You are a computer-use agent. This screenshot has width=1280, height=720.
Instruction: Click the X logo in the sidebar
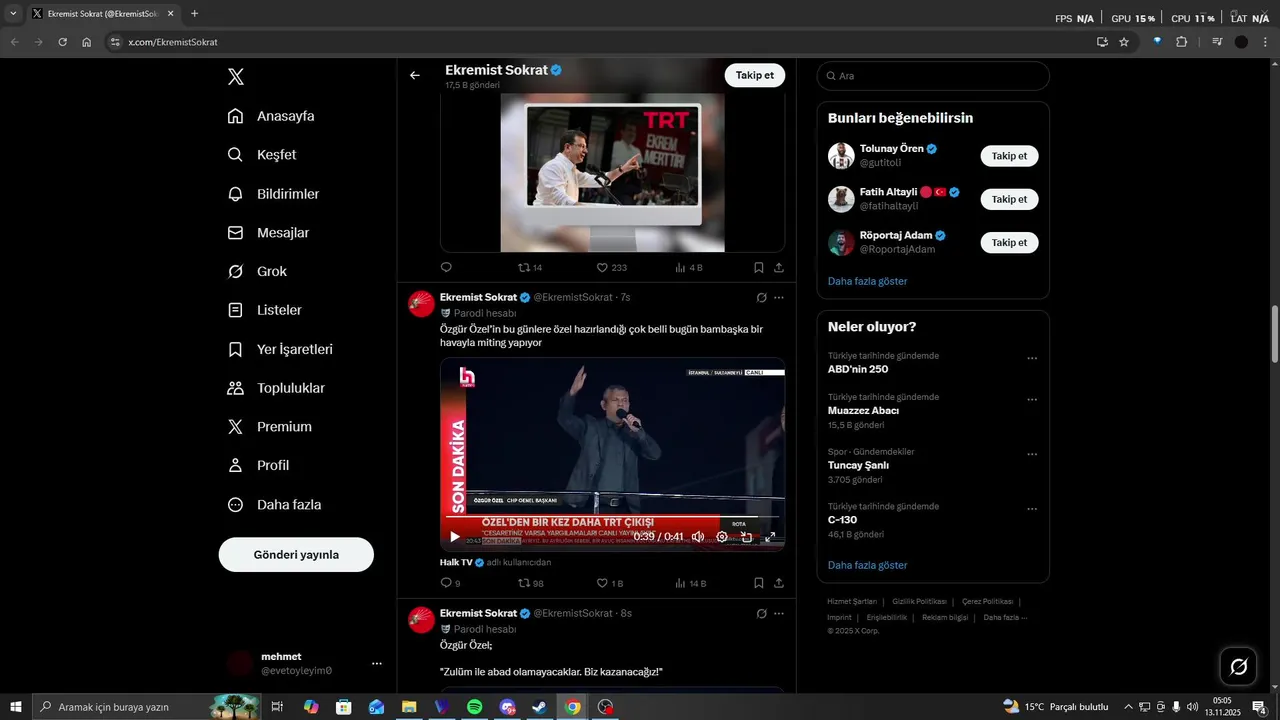pyautogui.click(x=236, y=77)
